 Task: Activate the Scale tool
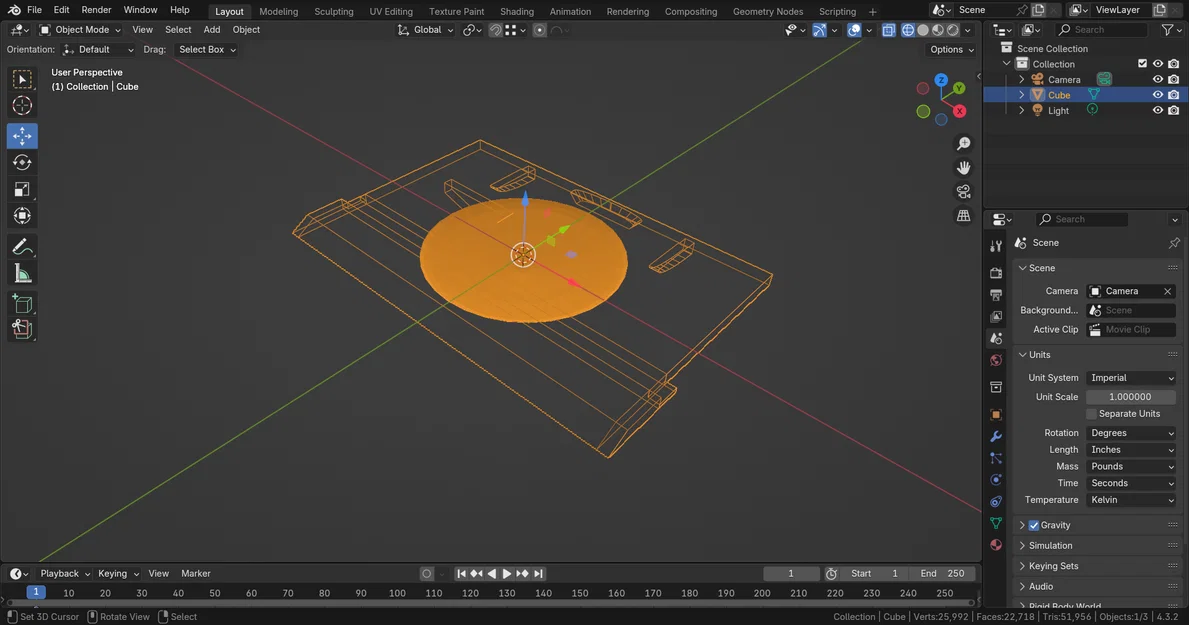click(x=22, y=189)
